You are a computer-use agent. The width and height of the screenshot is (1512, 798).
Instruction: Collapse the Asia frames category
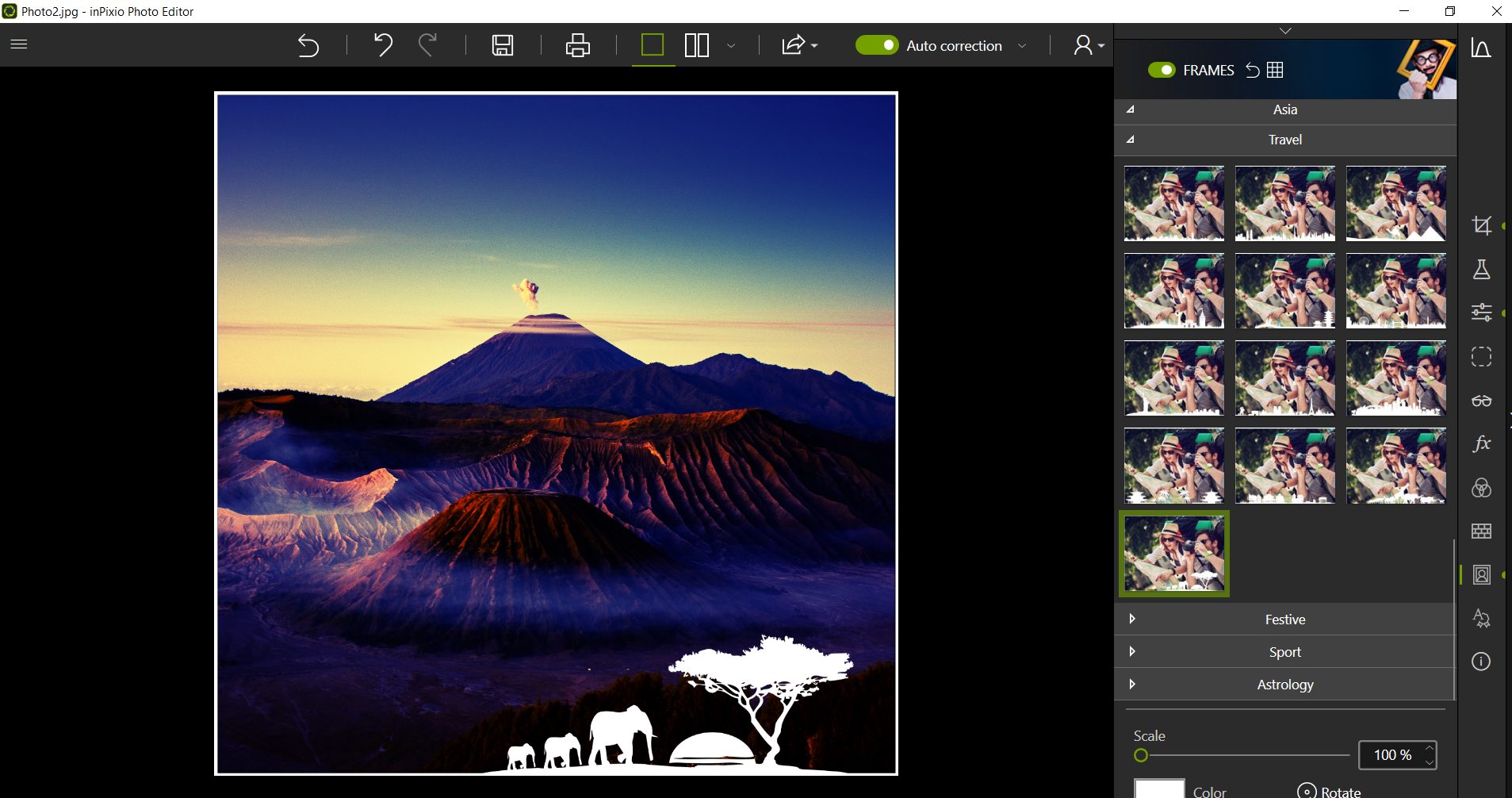1284,109
